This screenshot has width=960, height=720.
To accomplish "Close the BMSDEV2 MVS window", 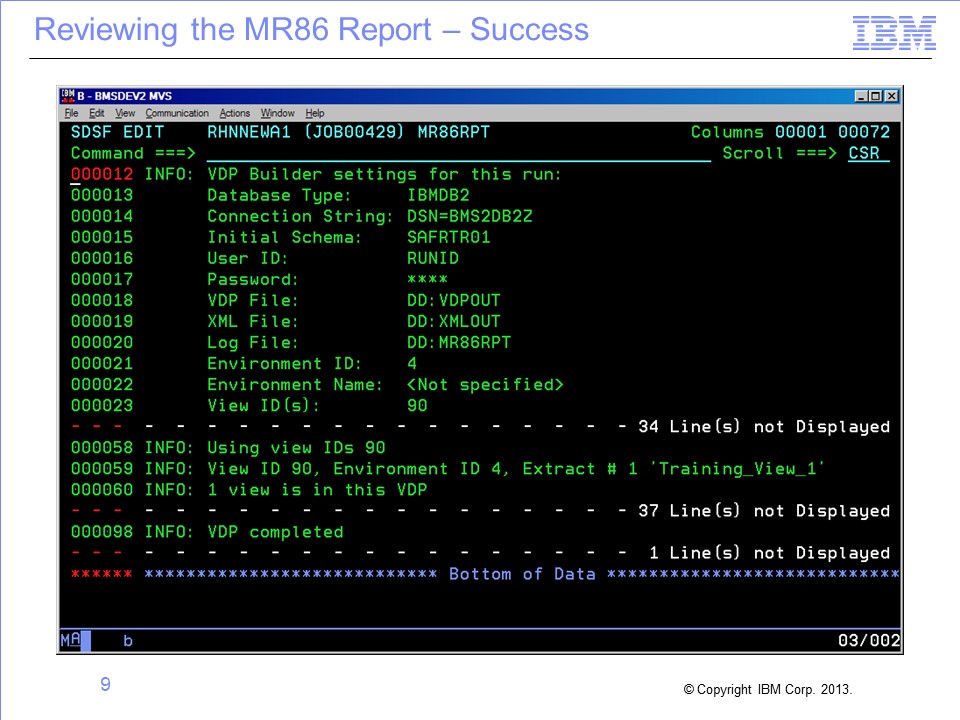I will 891,96.
